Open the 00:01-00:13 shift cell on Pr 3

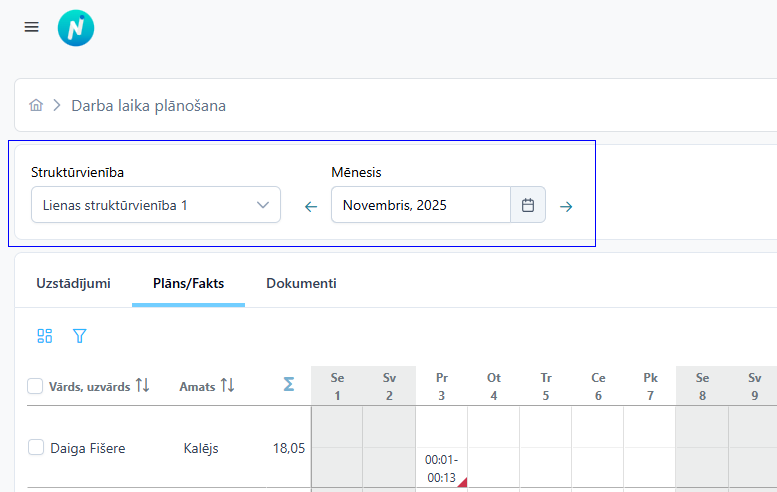click(442, 468)
